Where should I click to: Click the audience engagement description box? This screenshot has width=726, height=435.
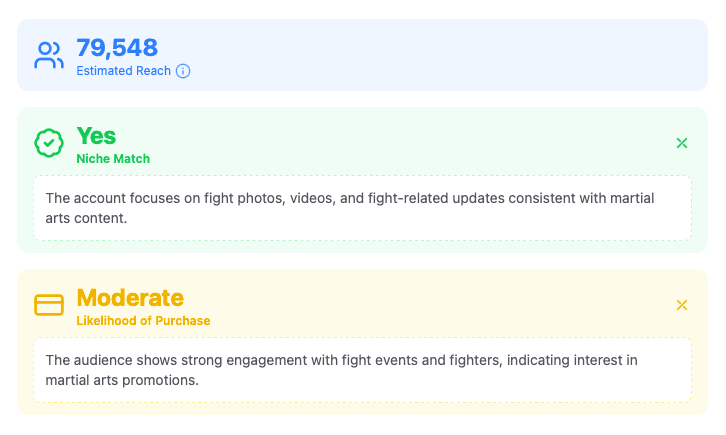tap(363, 370)
